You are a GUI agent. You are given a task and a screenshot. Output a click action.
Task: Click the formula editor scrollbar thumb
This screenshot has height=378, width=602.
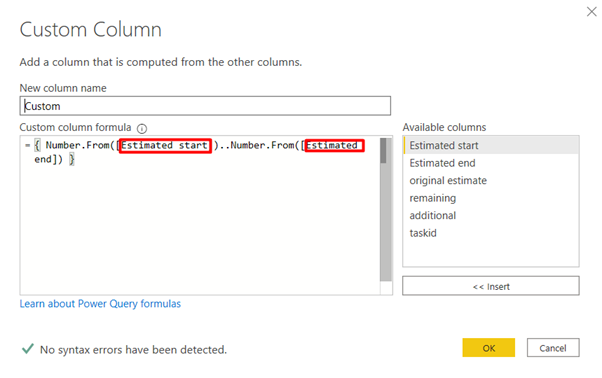(383, 150)
